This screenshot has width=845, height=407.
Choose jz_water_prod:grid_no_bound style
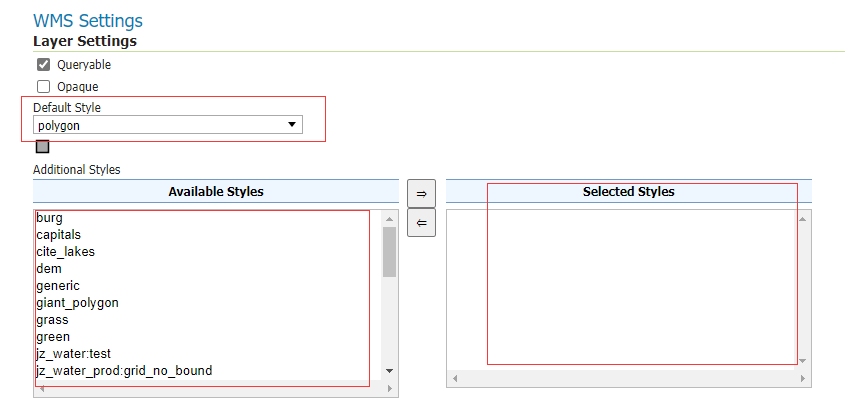(123, 370)
